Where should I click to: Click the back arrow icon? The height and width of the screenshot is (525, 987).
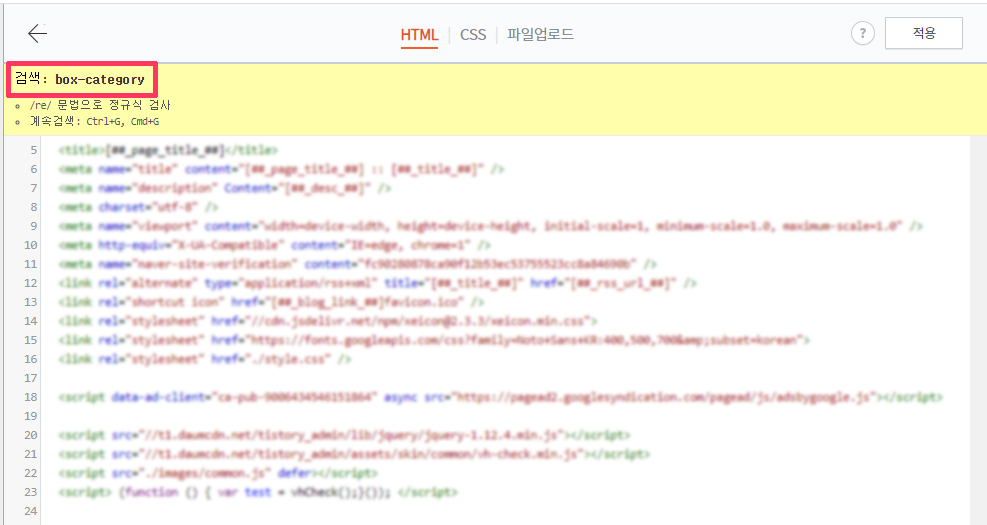click(x=37, y=33)
